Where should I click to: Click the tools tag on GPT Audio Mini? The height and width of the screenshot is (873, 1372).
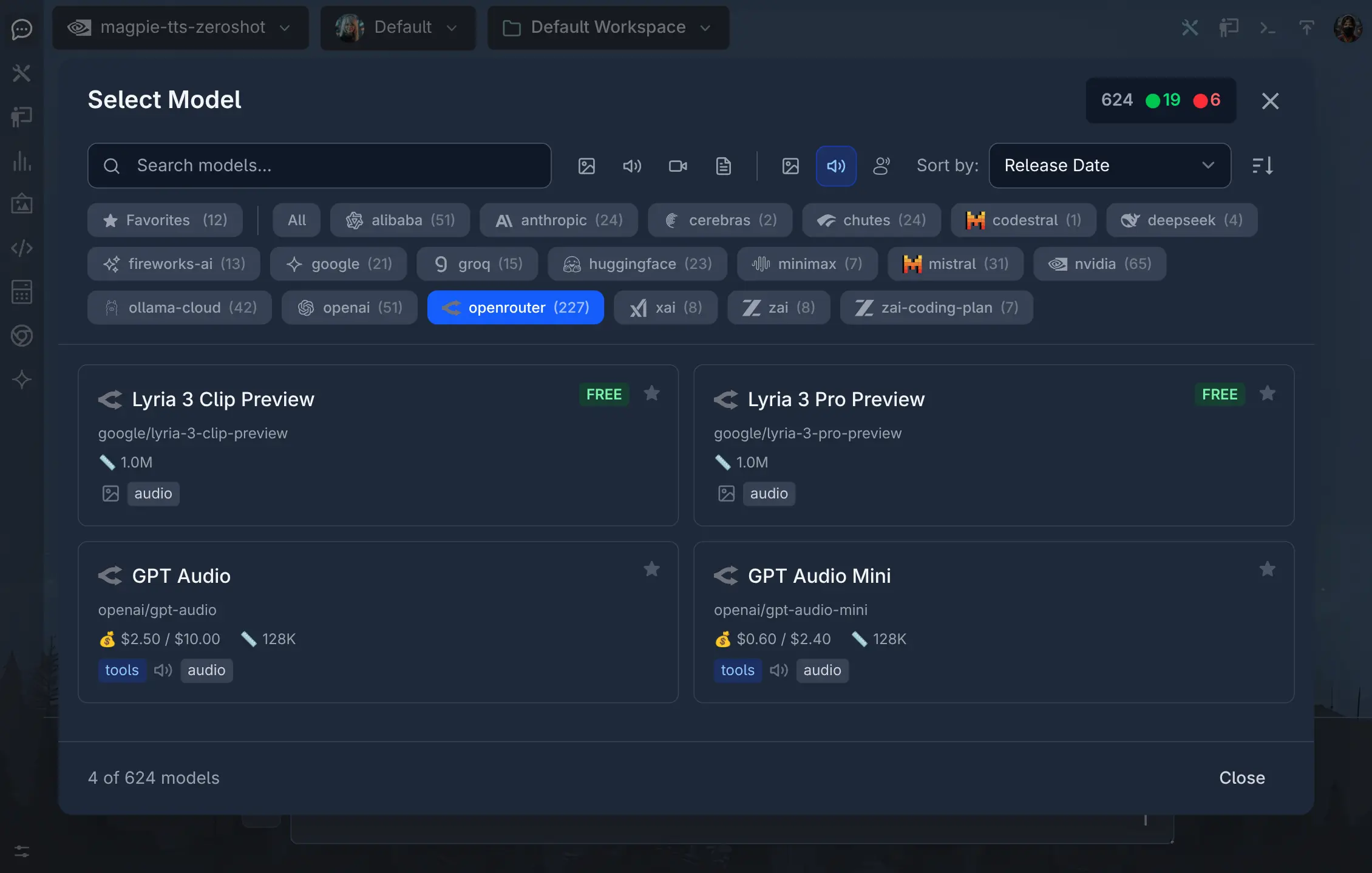(x=738, y=670)
